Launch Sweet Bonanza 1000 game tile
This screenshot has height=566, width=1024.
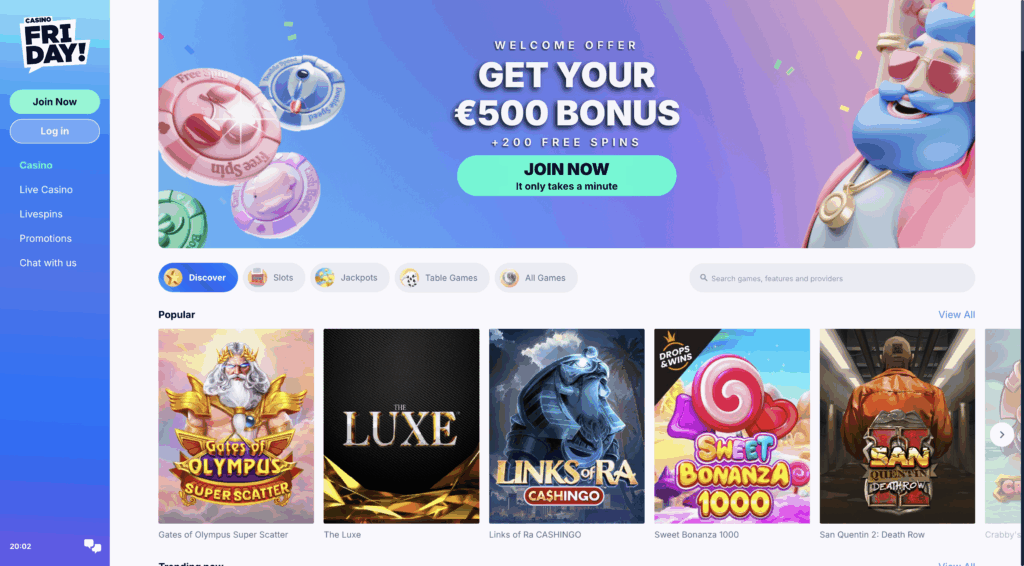(x=732, y=426)
